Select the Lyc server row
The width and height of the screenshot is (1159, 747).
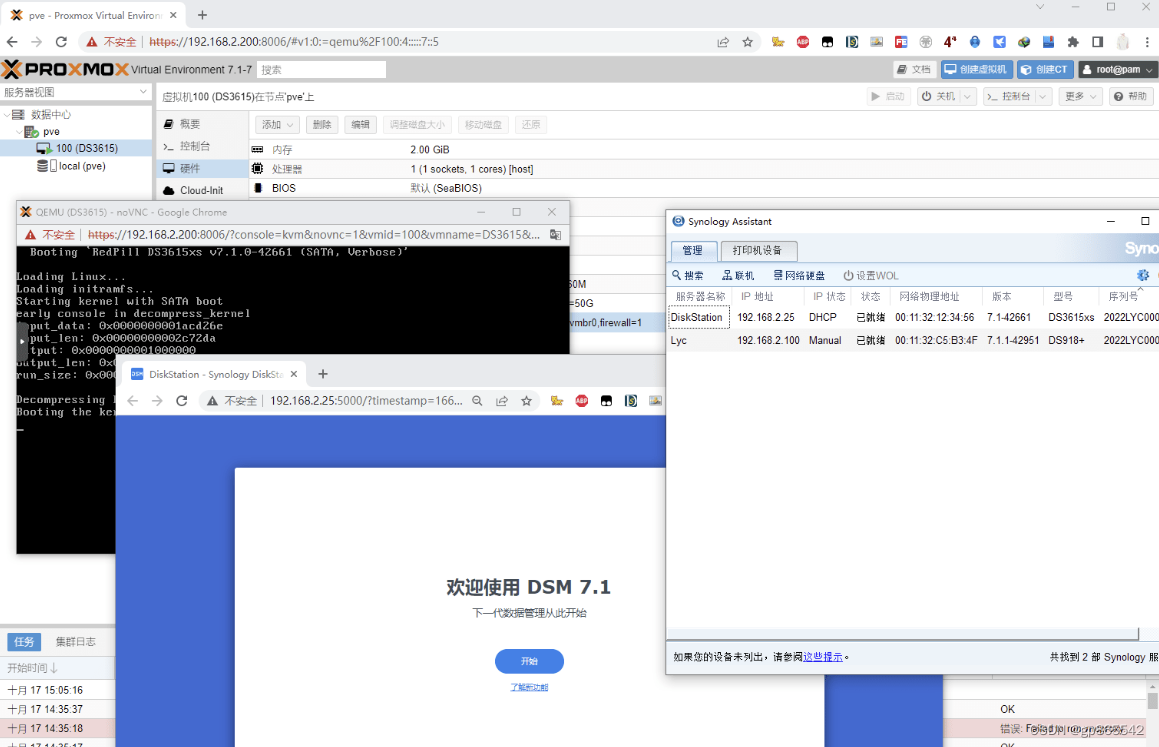point(913,341)
